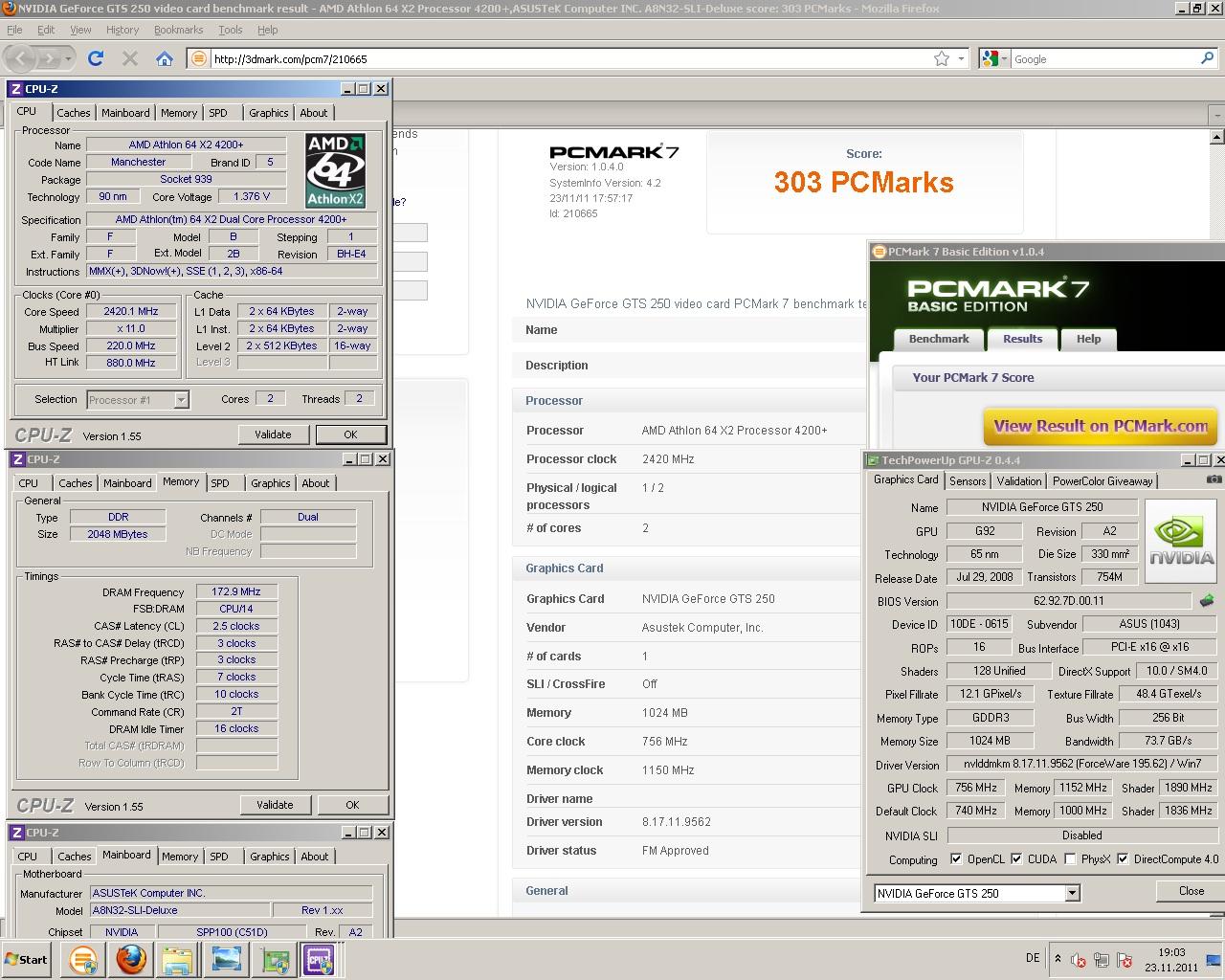Click the '303 PCMarks' score text

tap(863, 183)
